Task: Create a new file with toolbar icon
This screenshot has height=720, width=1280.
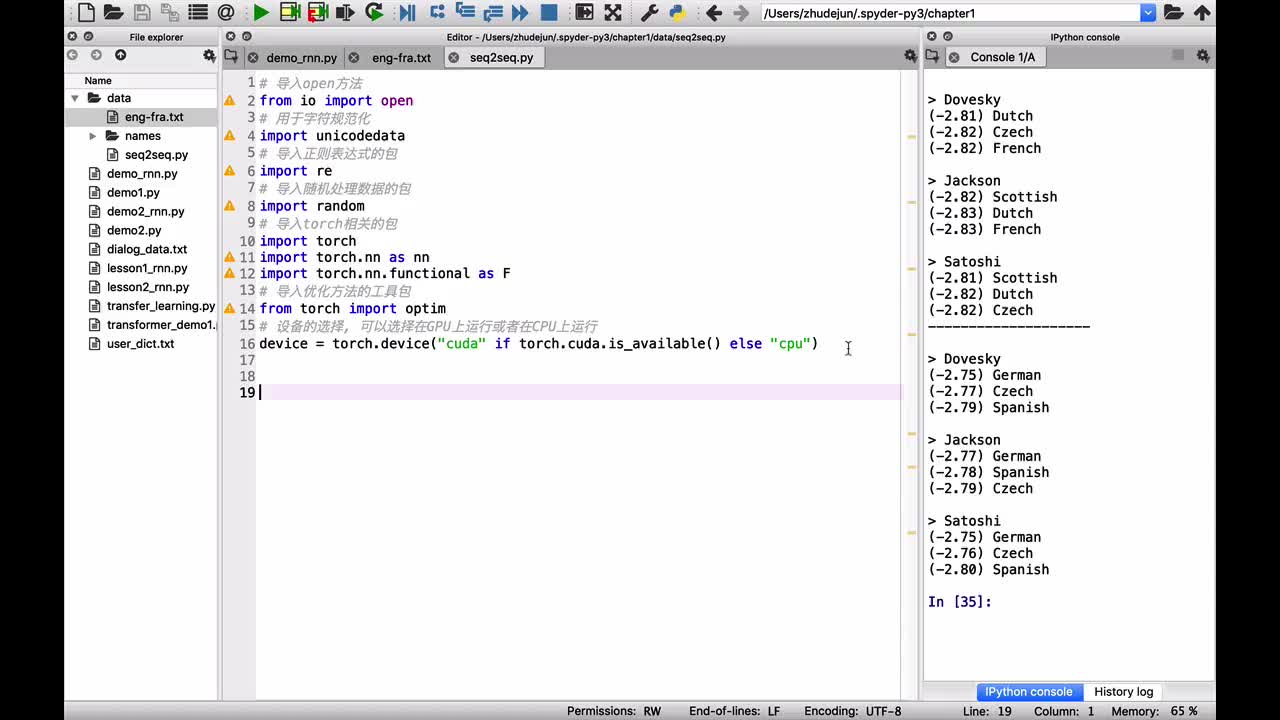Action: [x=86, y=13]
